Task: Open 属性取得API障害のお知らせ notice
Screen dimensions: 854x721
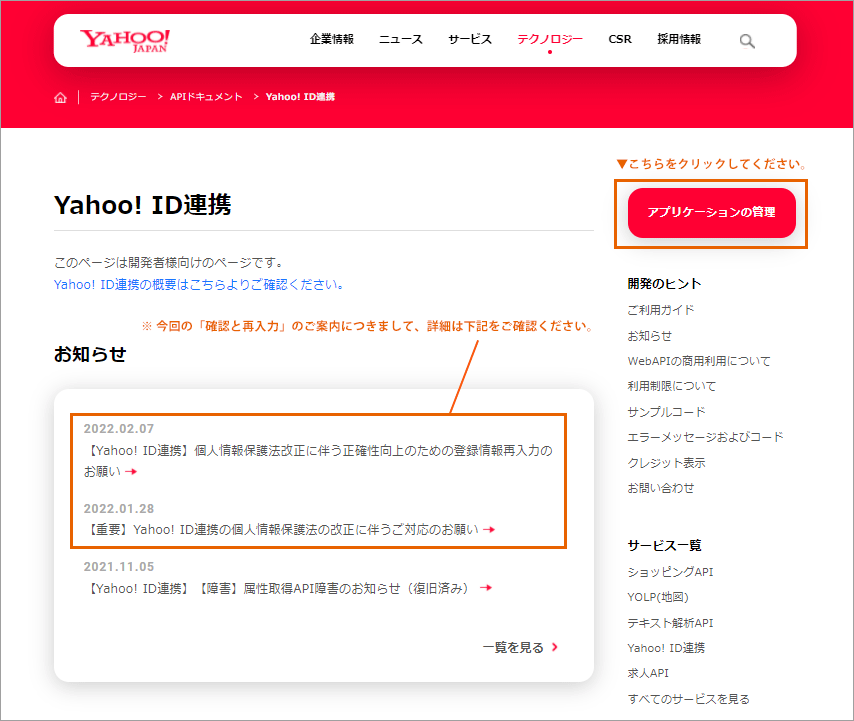Action: pos(278,588)
